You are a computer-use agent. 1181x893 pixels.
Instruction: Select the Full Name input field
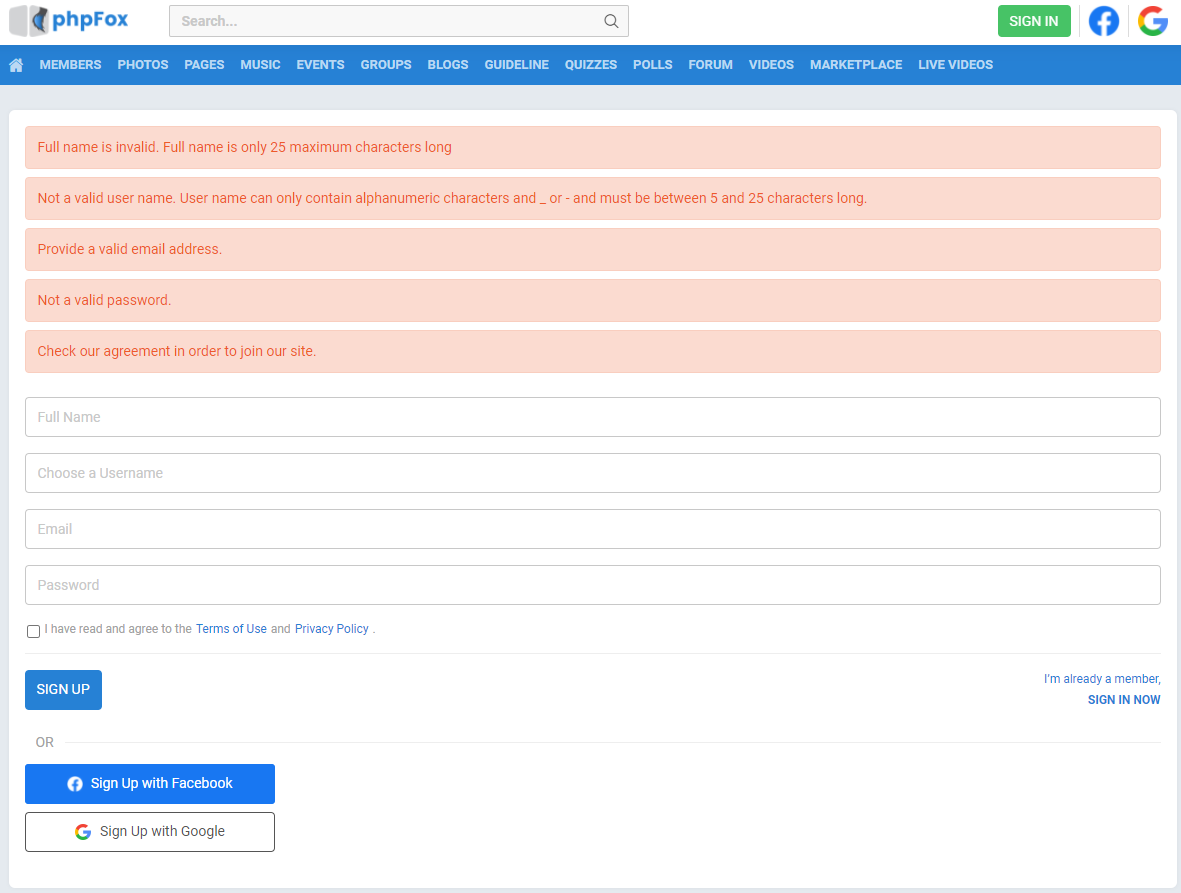click(592, 417)
